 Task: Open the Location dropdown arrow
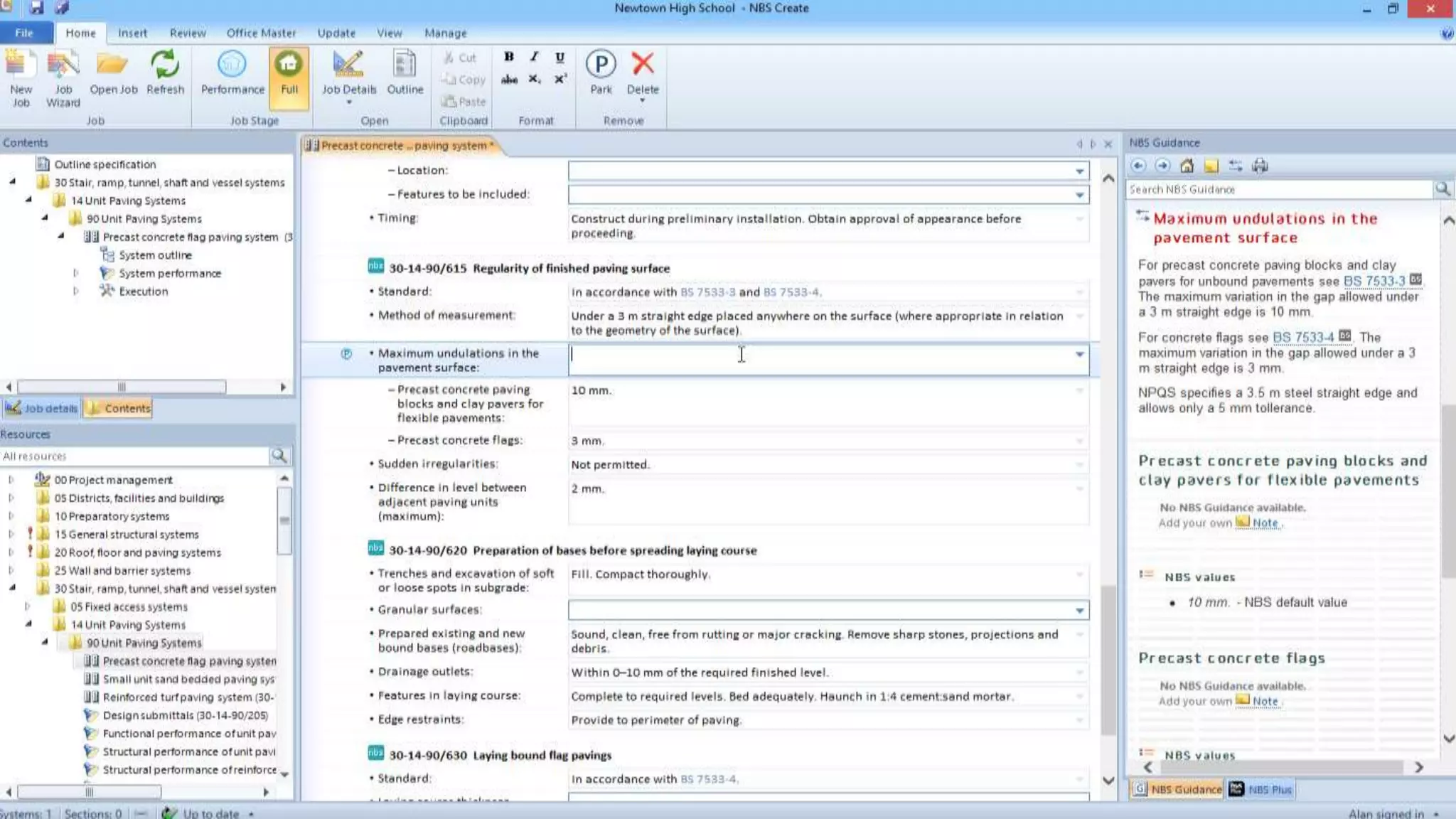[1079, 171]
